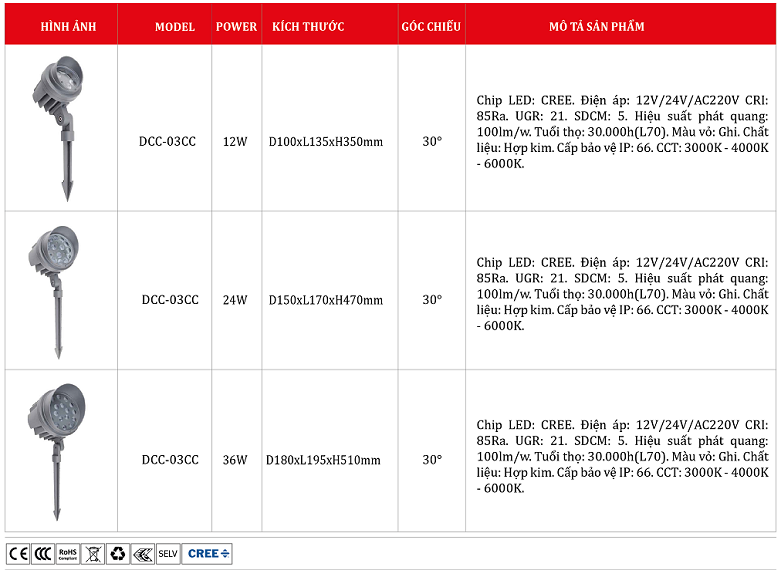781x577 pixels.
Task: Open the 36W spike light product image
Action: (56, 452)
